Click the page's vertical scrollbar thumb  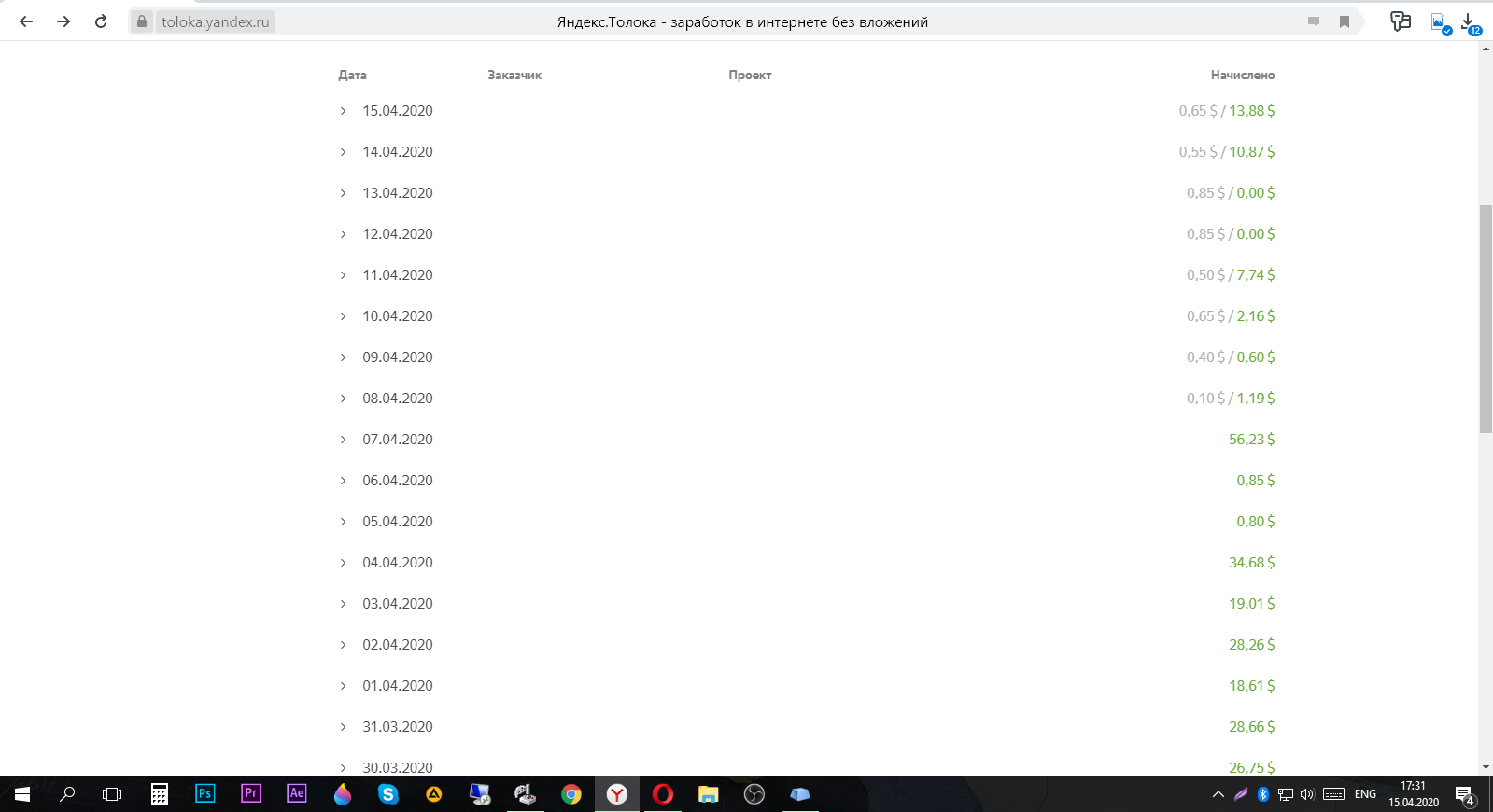click(x=1486, y=317)
